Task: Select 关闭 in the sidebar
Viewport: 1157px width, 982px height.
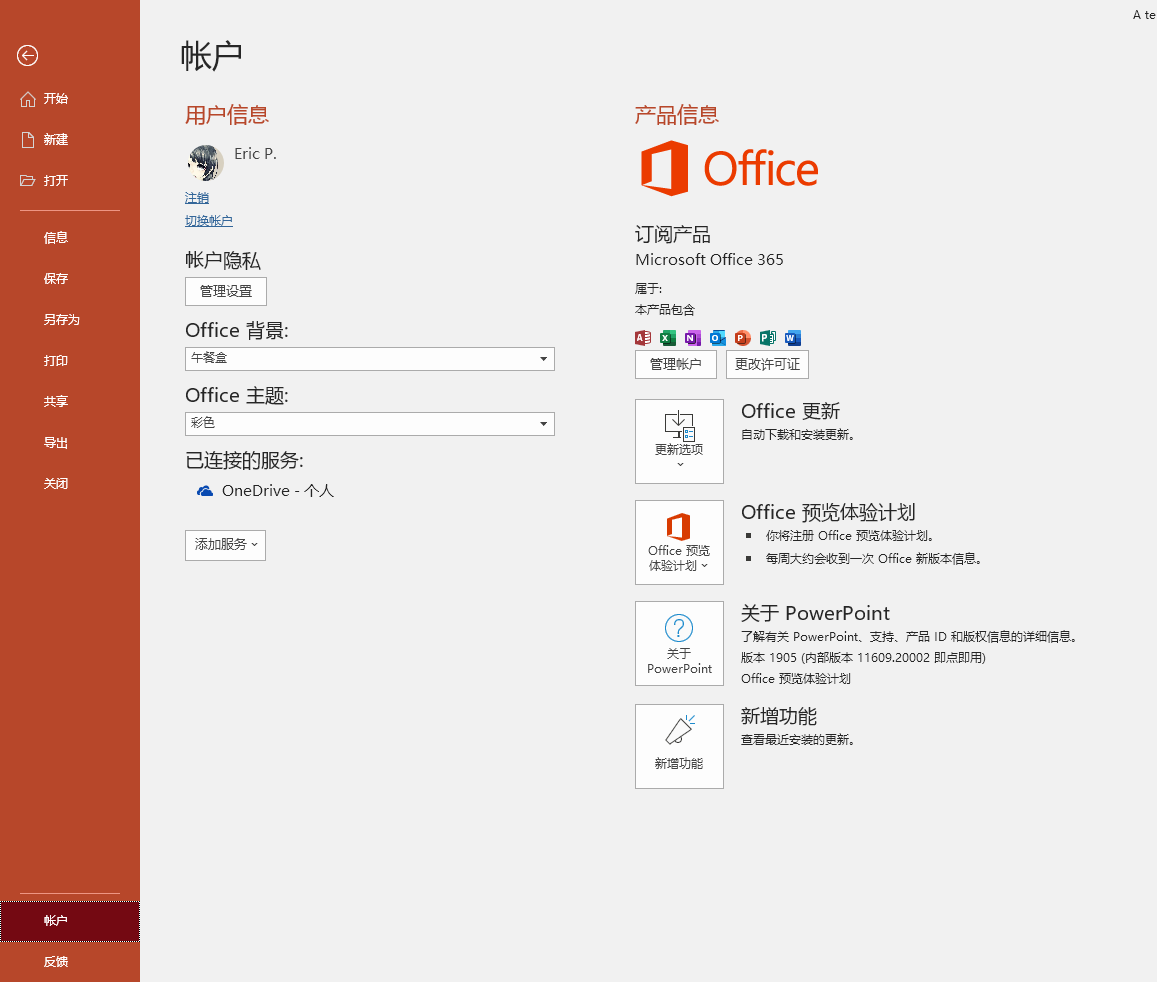Action: click(x=69, y=484)
